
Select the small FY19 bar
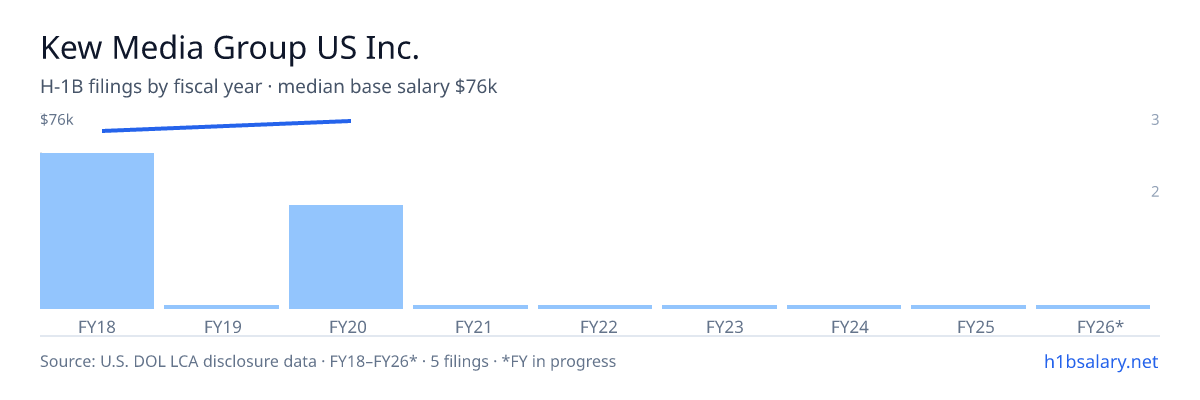point(221,307)
